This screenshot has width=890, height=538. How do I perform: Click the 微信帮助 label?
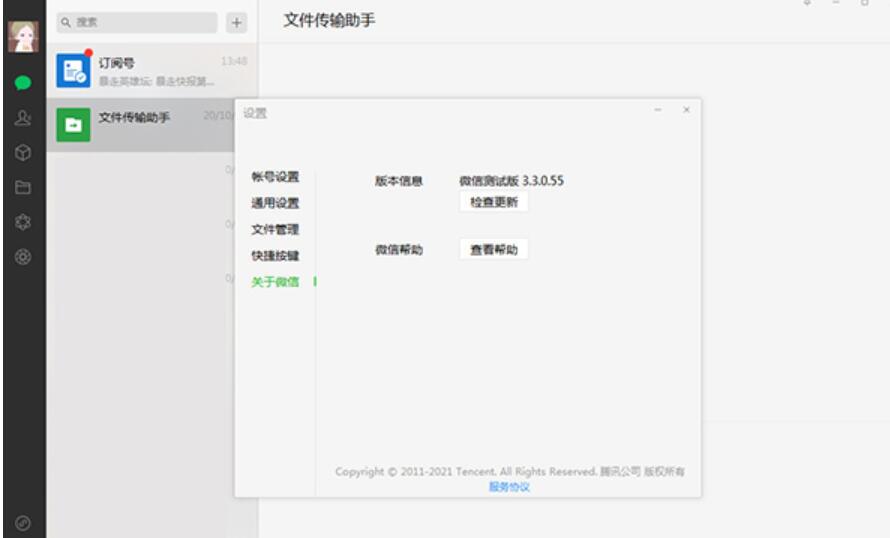coord(399,250)
